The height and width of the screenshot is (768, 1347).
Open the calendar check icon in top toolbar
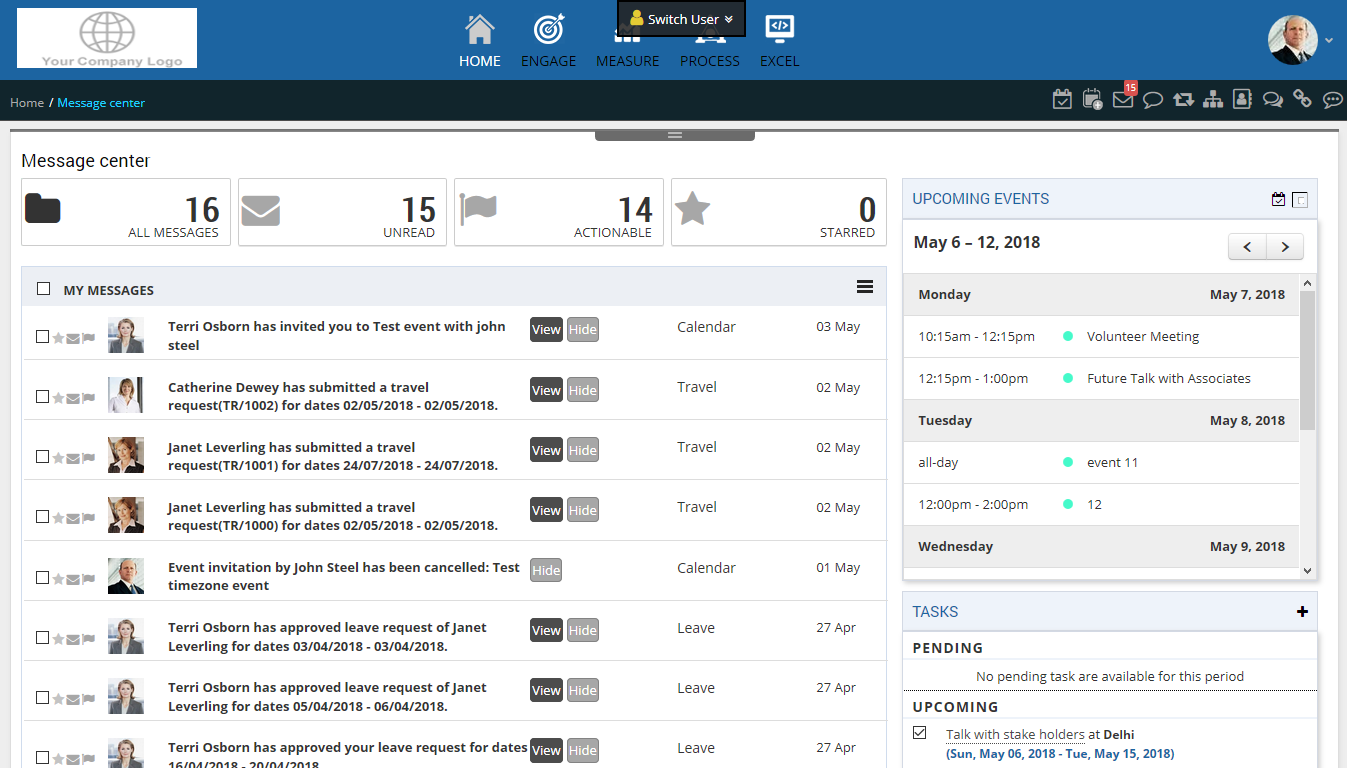1062,99
